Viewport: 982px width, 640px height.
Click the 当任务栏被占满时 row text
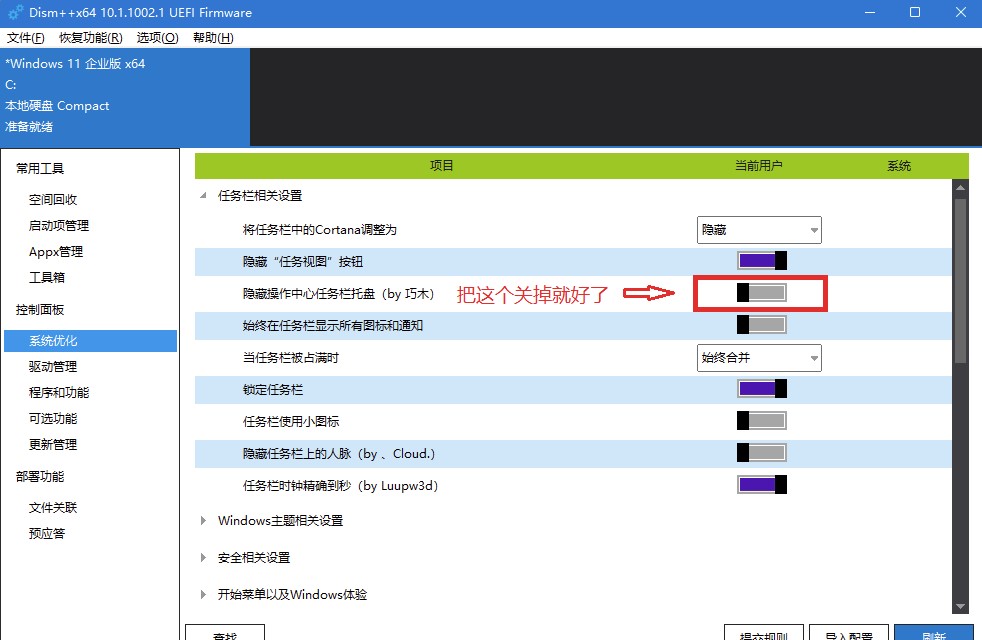coord(291,358)
